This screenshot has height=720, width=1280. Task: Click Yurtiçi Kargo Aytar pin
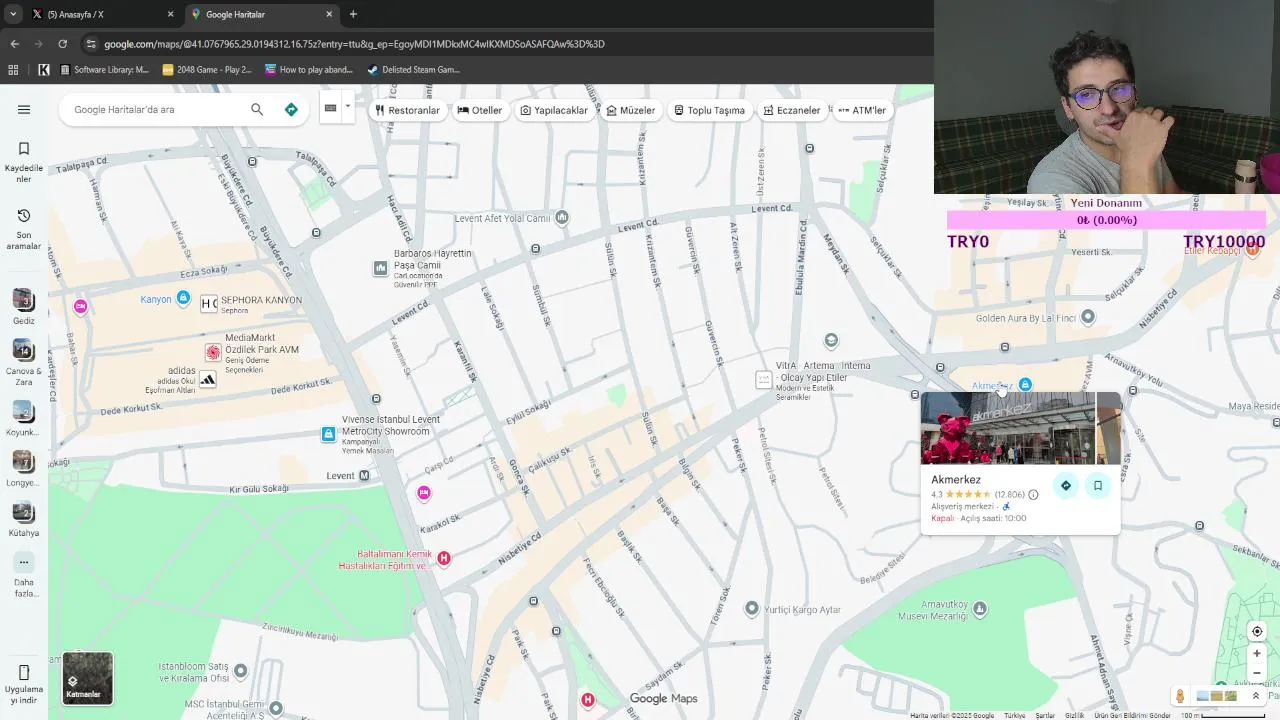[x=752, y=608]
